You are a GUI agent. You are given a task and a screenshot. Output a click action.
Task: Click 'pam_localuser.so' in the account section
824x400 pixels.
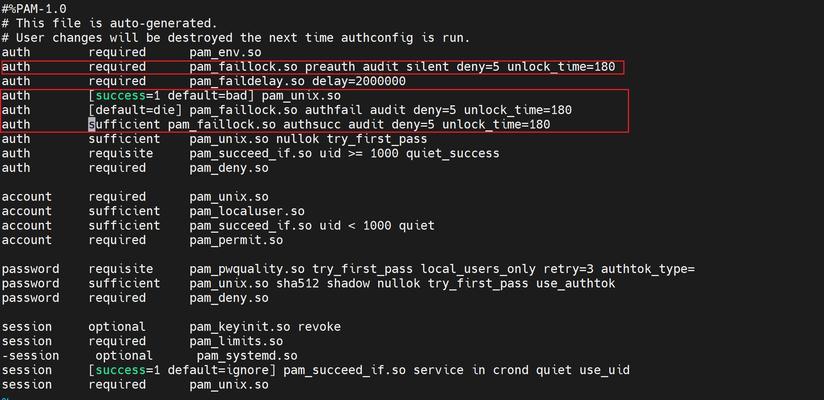coord(247,211)
